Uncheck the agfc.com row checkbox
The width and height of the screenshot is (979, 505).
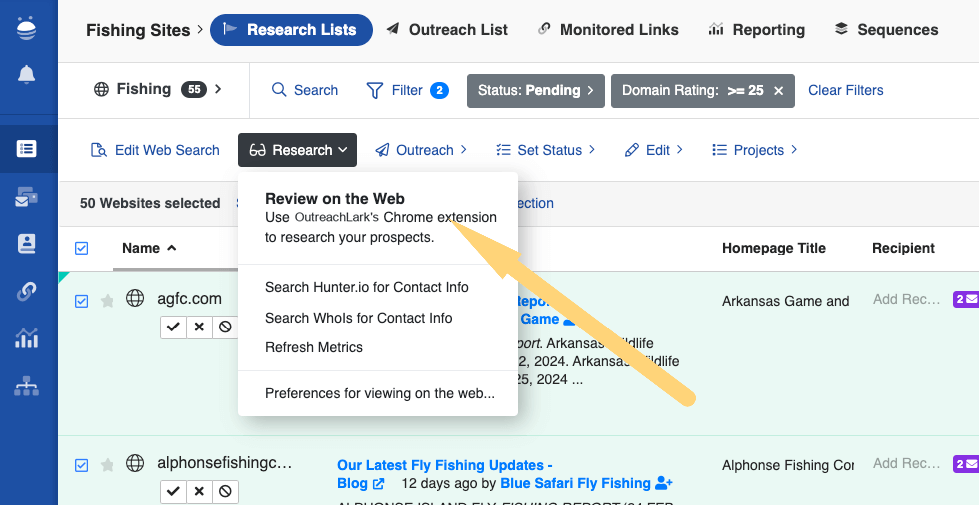pyautogui.click(x=81, y=302)
